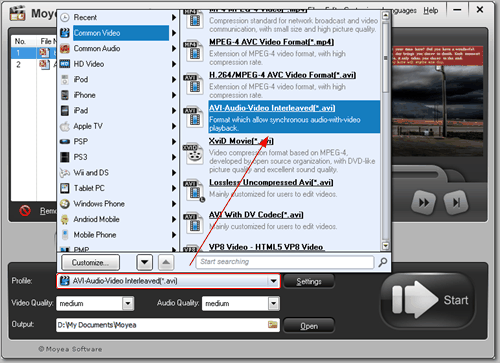Screen dimensions: 500x363
Task: Click the MPEG-4 AVC mp4 file icon
Action: [193, 51]
